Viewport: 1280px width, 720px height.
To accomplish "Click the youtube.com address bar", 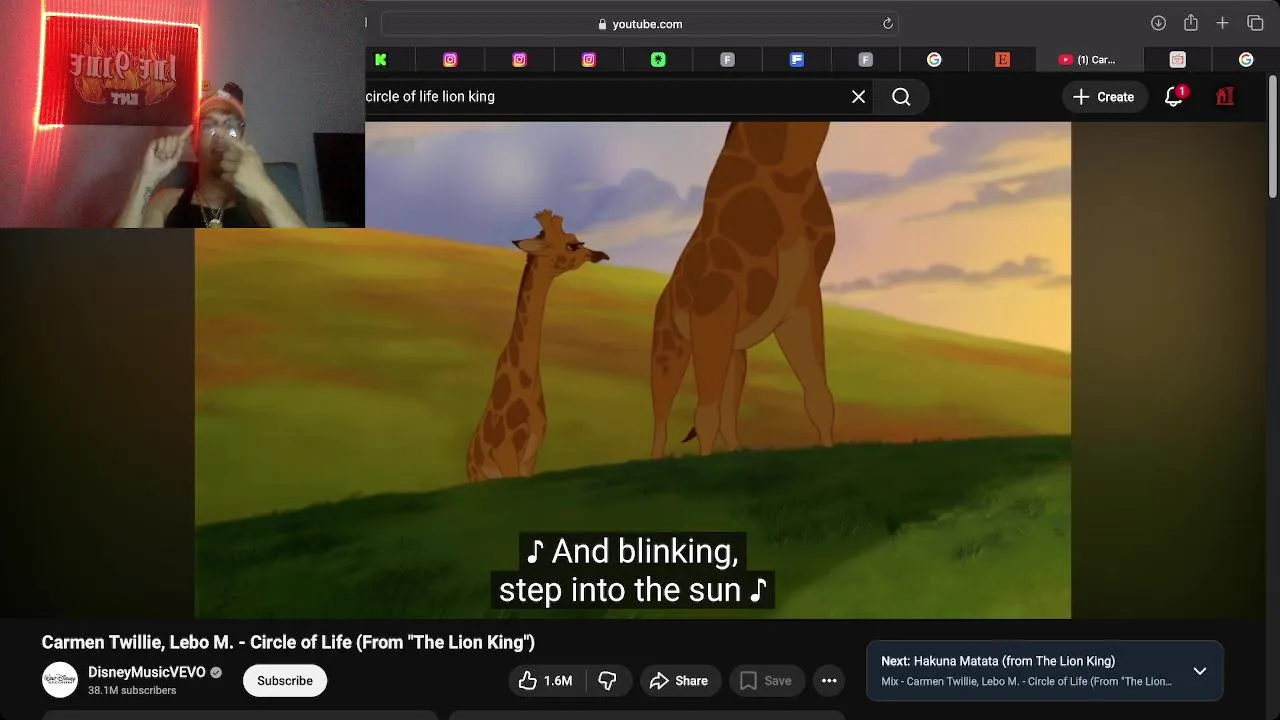I will click(640, 24).
